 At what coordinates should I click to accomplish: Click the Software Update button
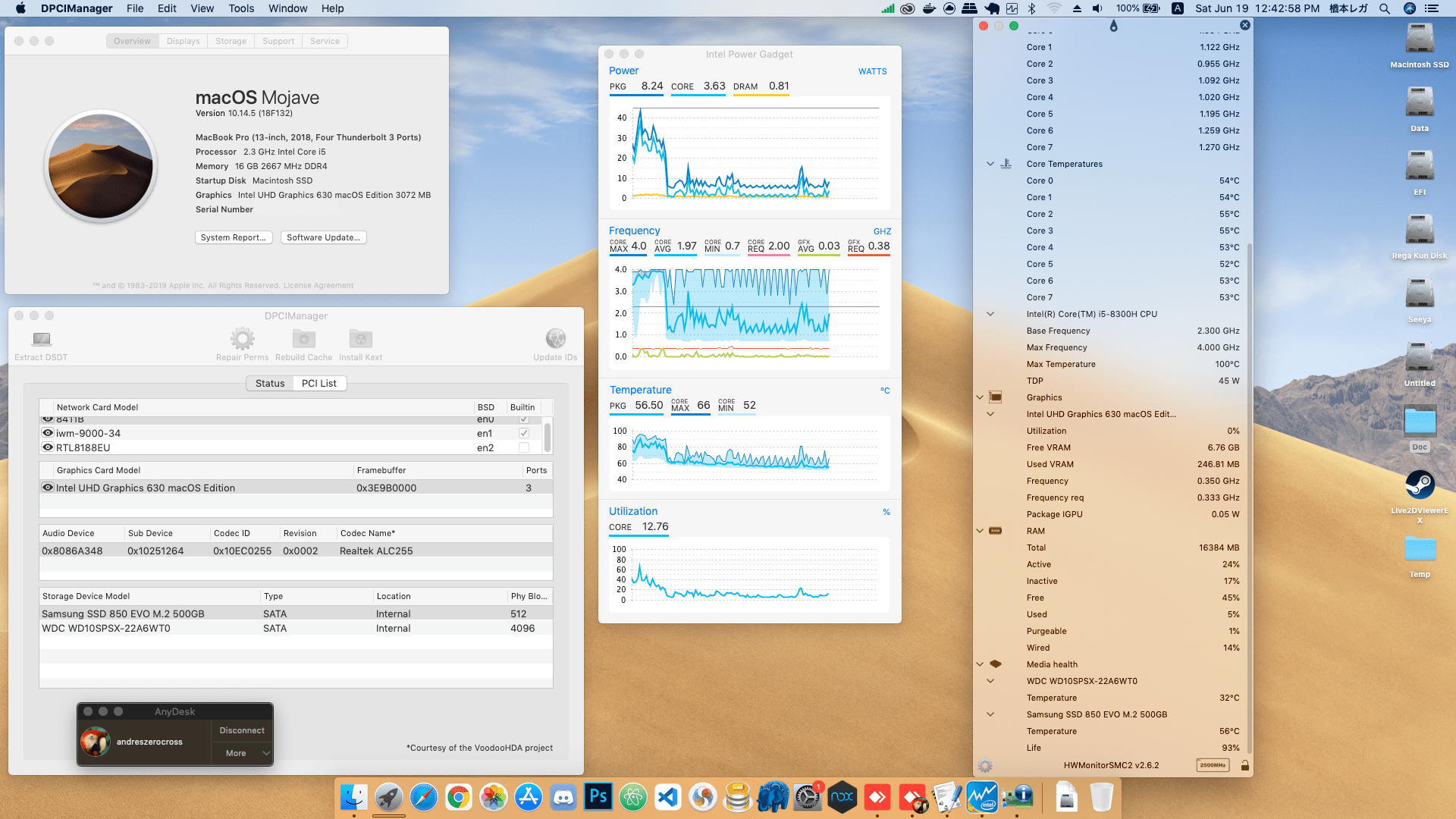click(x=324, y=237)
